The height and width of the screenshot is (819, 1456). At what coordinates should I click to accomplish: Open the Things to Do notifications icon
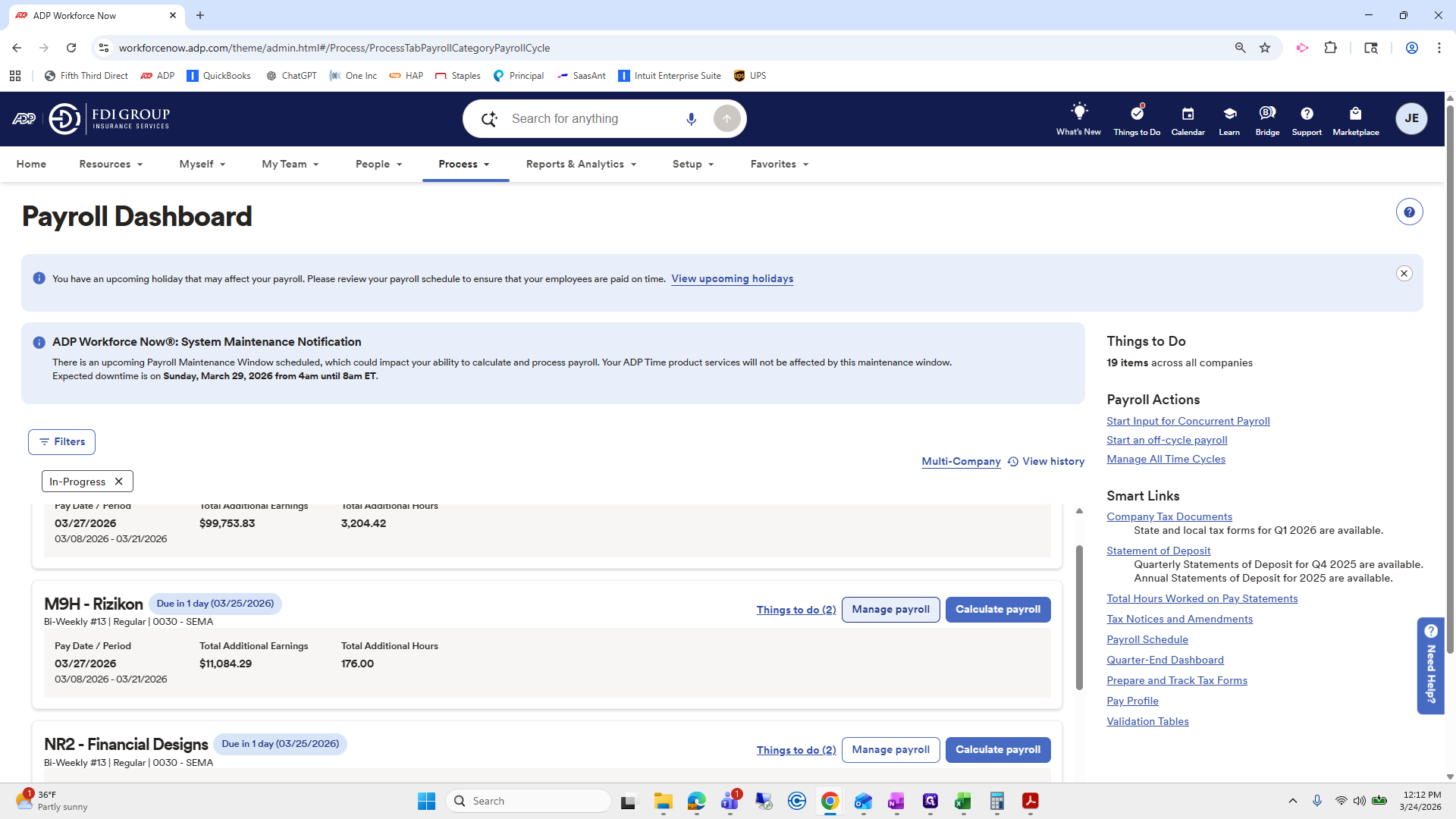point(1136,118)
